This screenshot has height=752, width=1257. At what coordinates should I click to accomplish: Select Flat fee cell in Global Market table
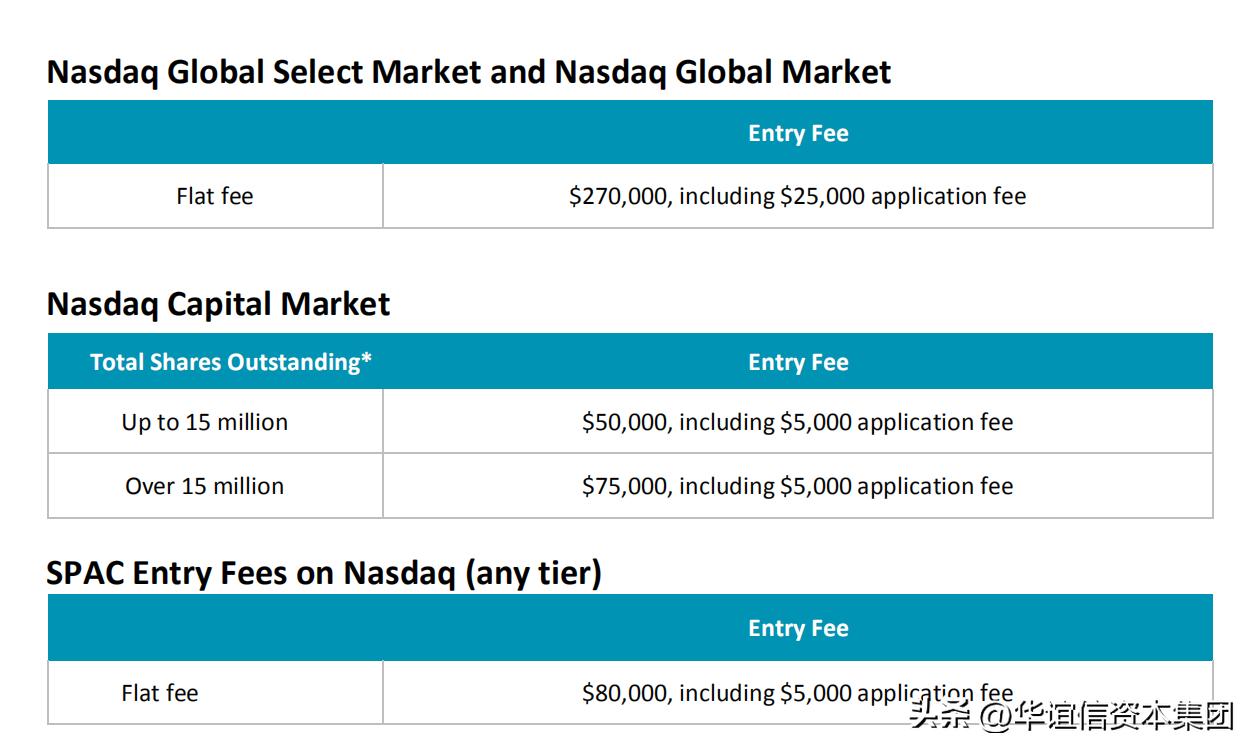[215, 196]
